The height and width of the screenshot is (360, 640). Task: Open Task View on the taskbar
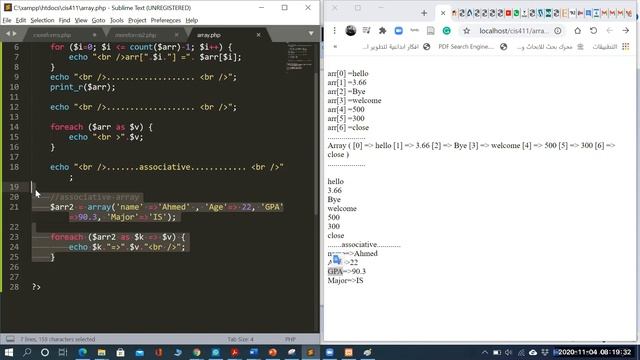pyautogui.click(x=63, y=352)
